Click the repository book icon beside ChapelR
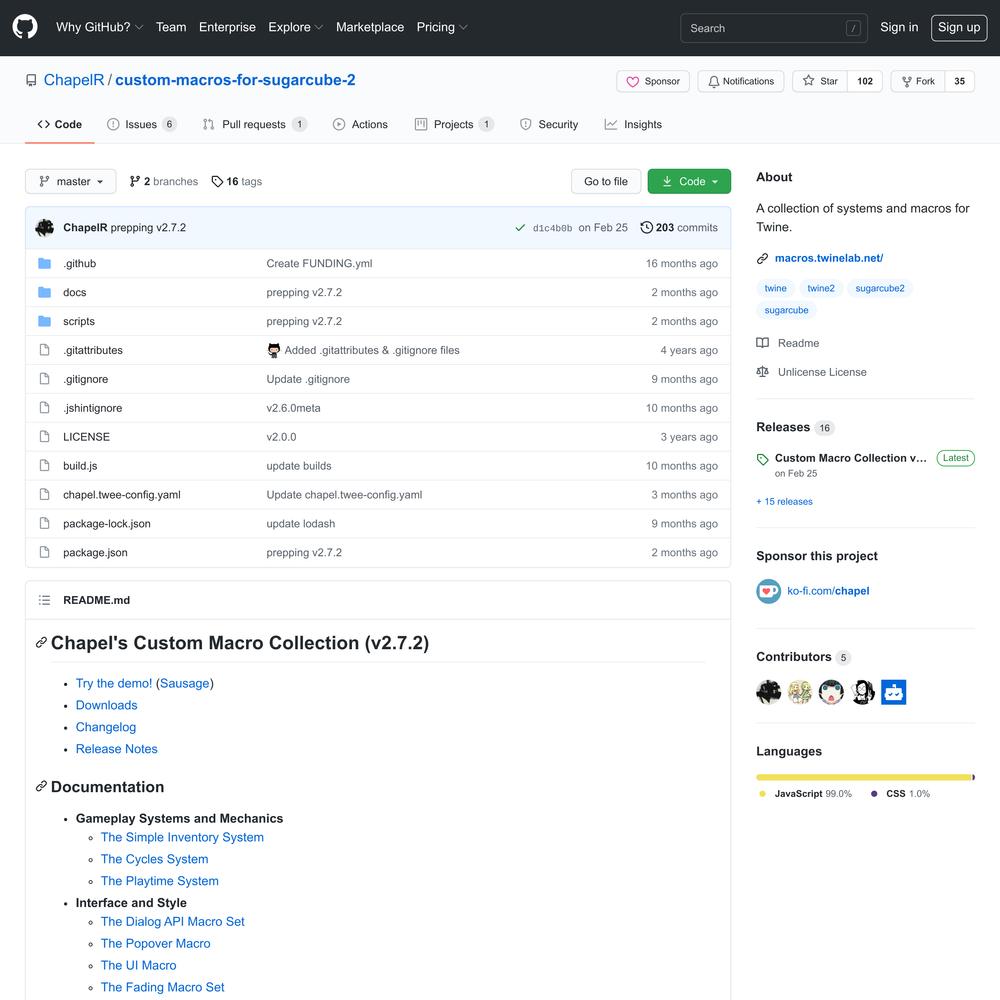Image resolution: width=1000 pixels, height=1000 pixels. click(31, 80)
